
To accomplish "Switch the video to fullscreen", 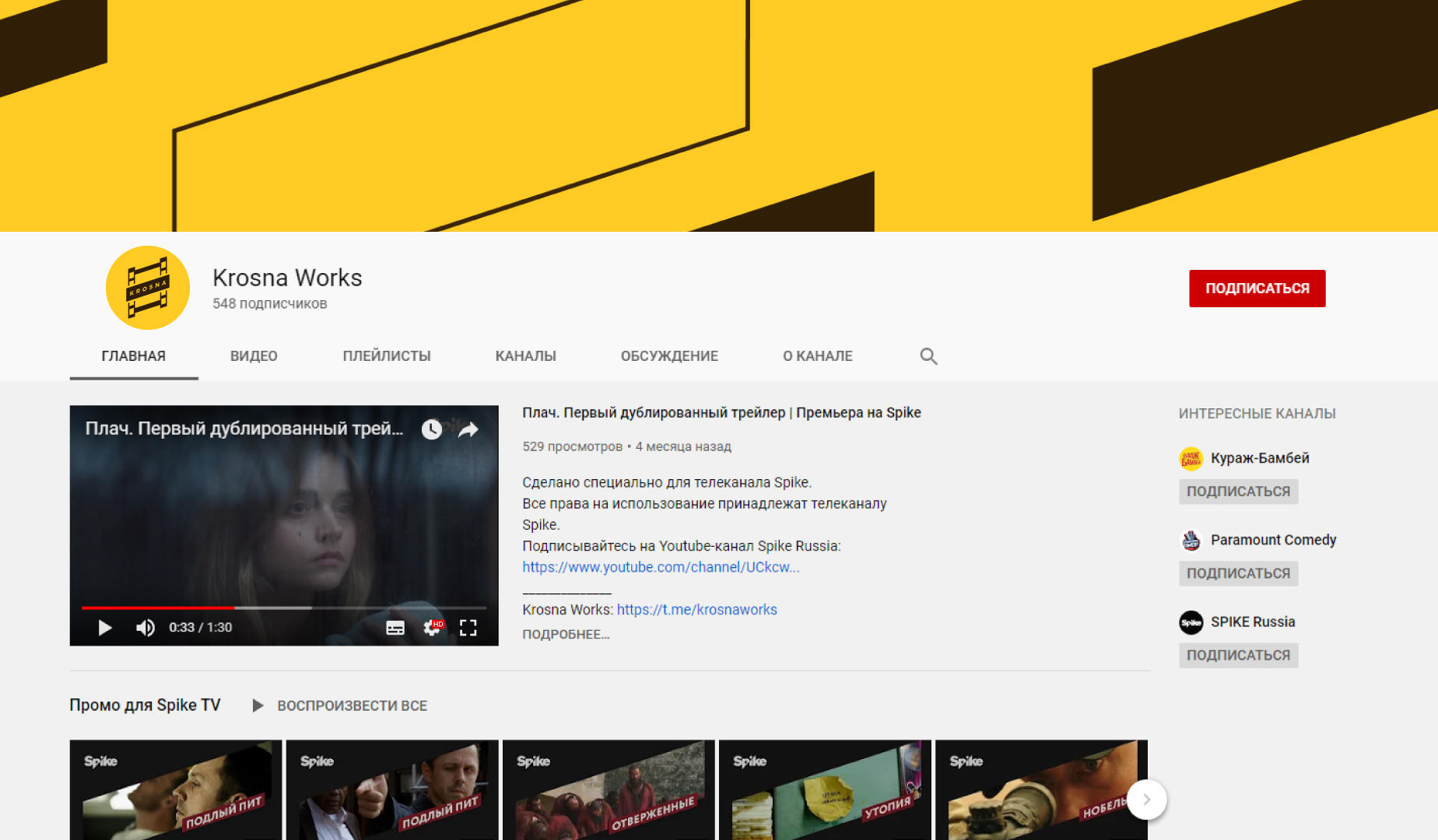I will [468, 628].
